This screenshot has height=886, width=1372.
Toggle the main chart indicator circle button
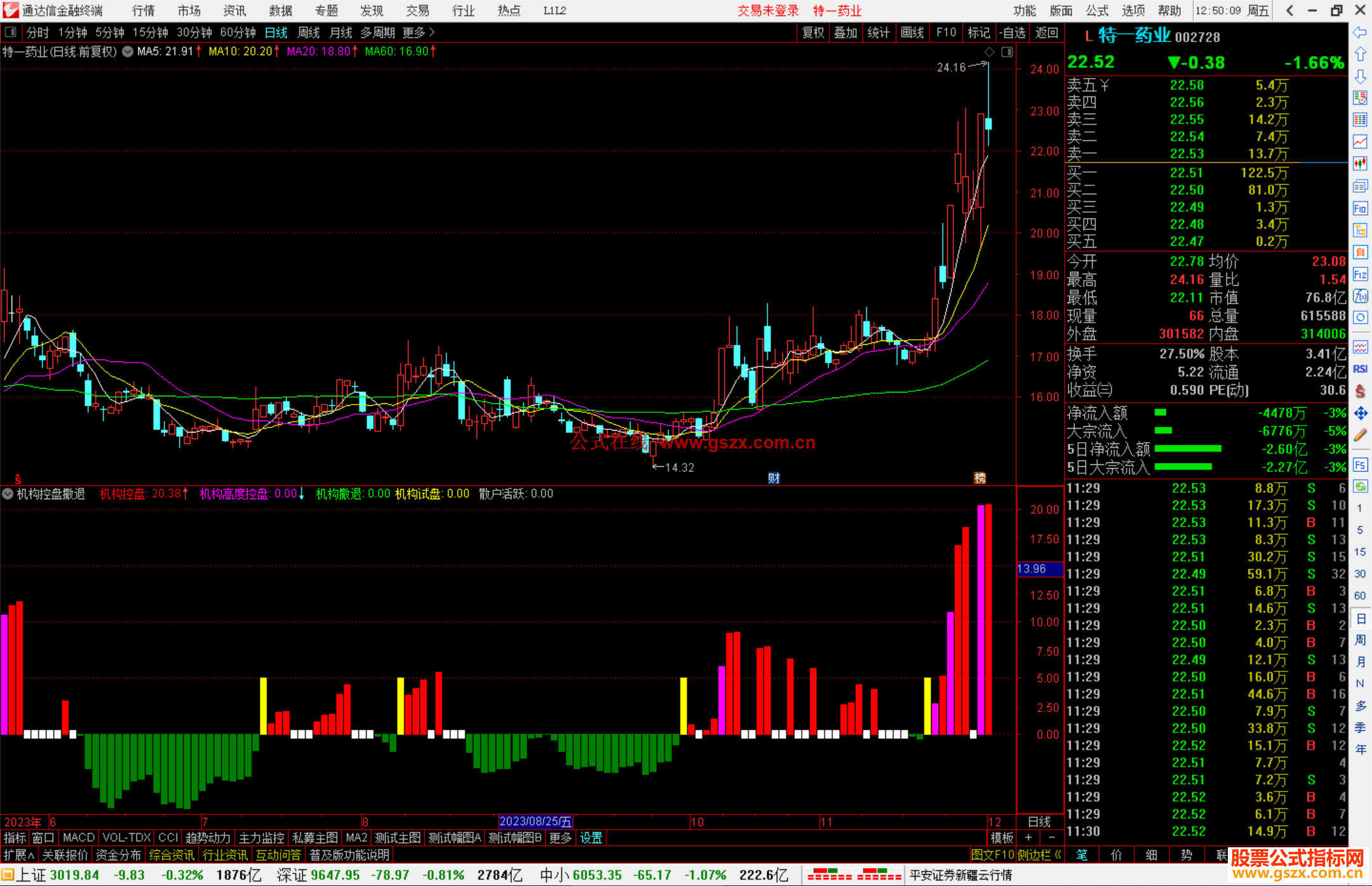[x=128, y=51]
